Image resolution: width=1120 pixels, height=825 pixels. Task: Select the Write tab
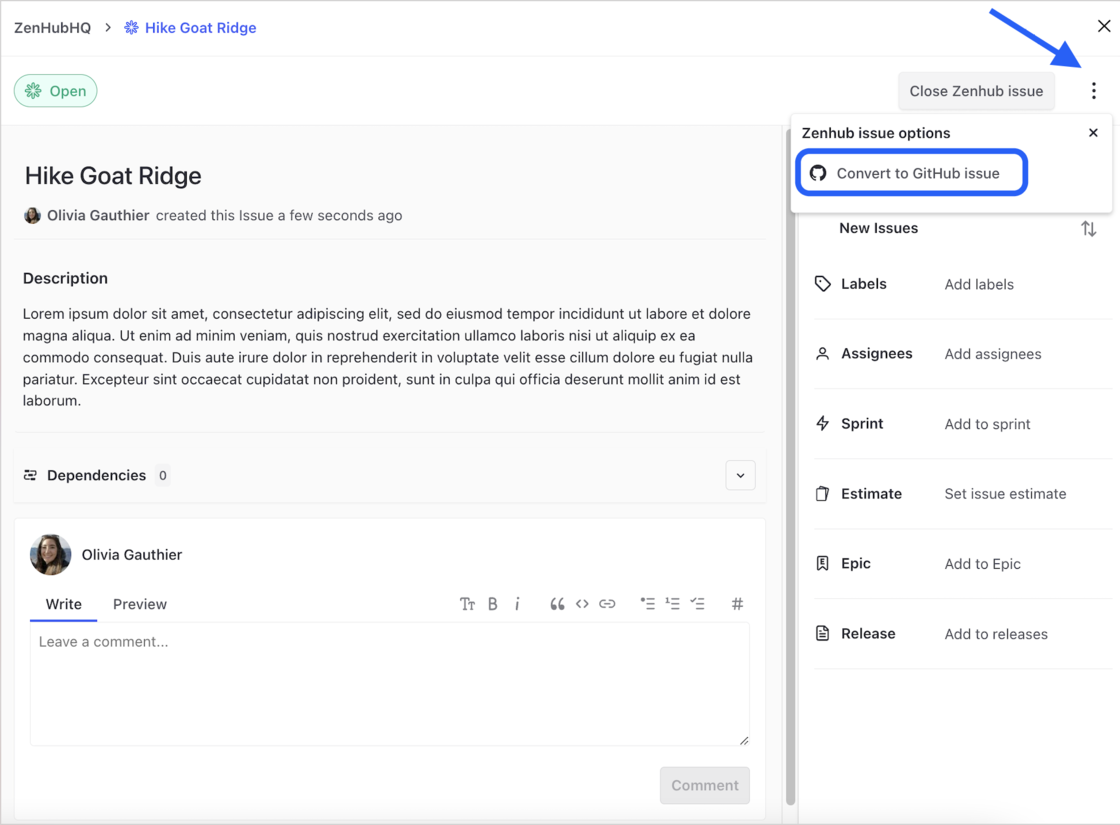(x=63, y=604)
